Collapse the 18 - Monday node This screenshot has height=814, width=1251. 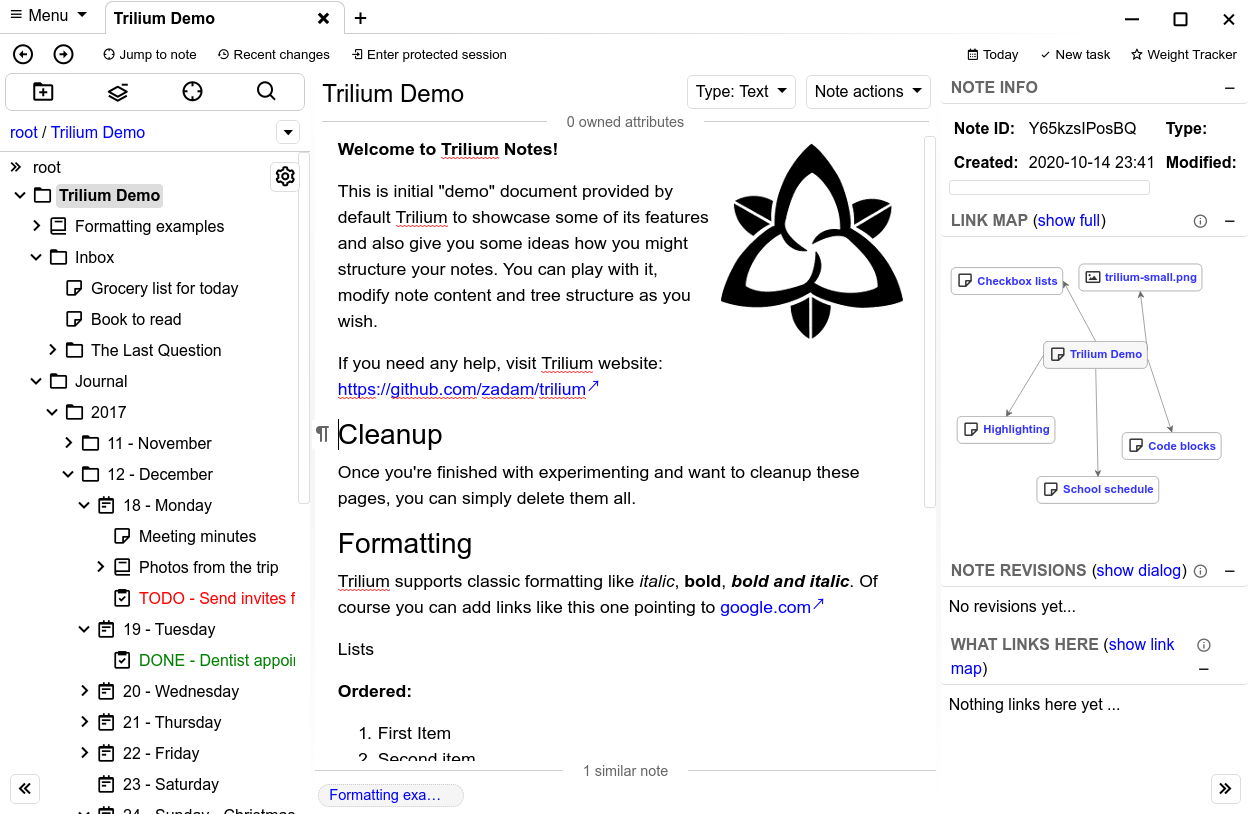[x=84, y=505]
